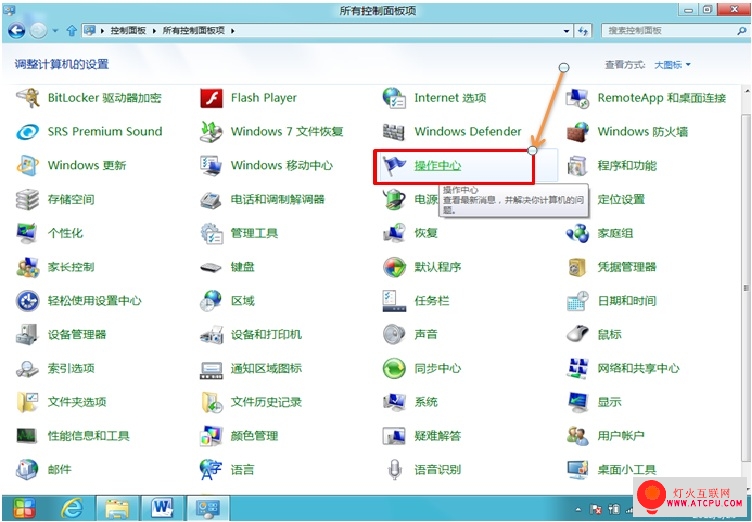Open the 显示 link

[609, 402]
